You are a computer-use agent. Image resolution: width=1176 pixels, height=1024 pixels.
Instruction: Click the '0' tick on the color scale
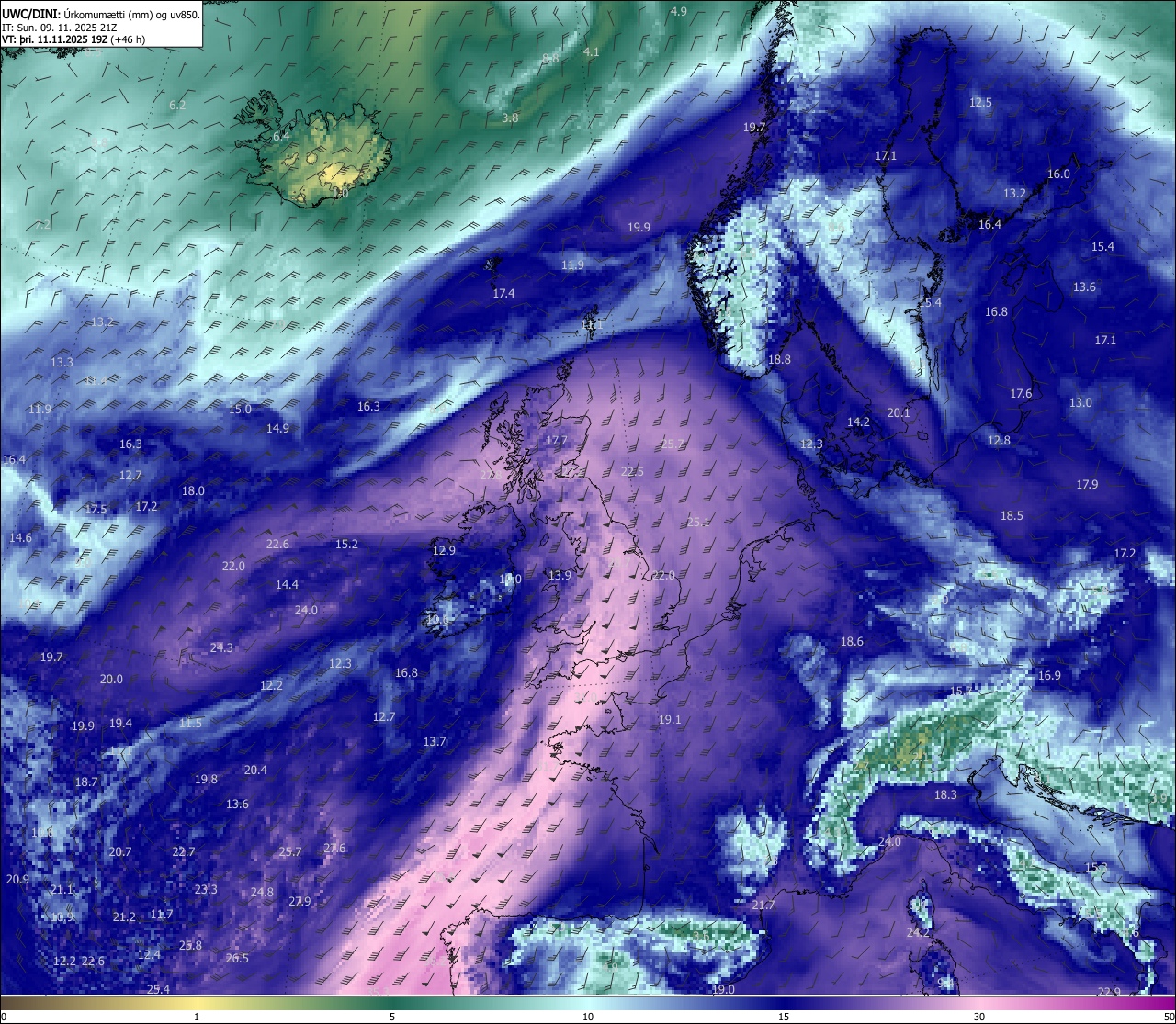[3, 1017]
